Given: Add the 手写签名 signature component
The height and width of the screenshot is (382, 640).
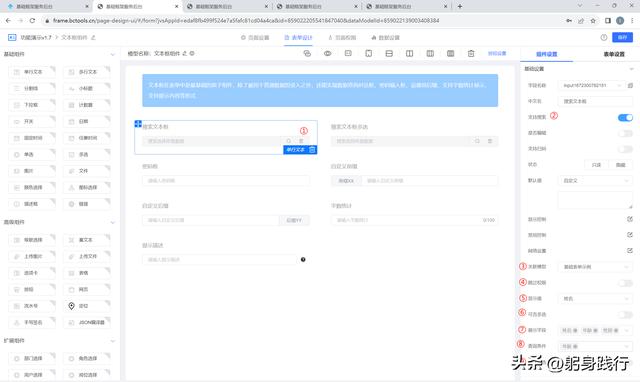Looking at the screenshot, I should coord(32,322).
